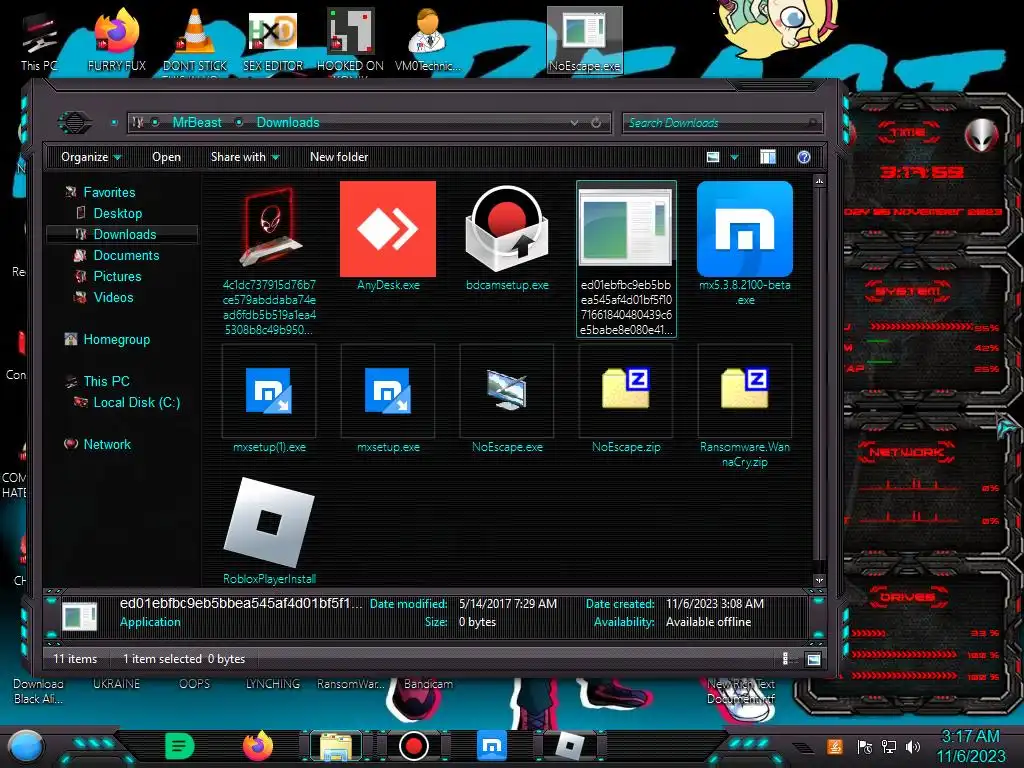Toggle the preview pane button in toolbar
This screenshot has height=768, width=1024.
click(x=768, y=157)
